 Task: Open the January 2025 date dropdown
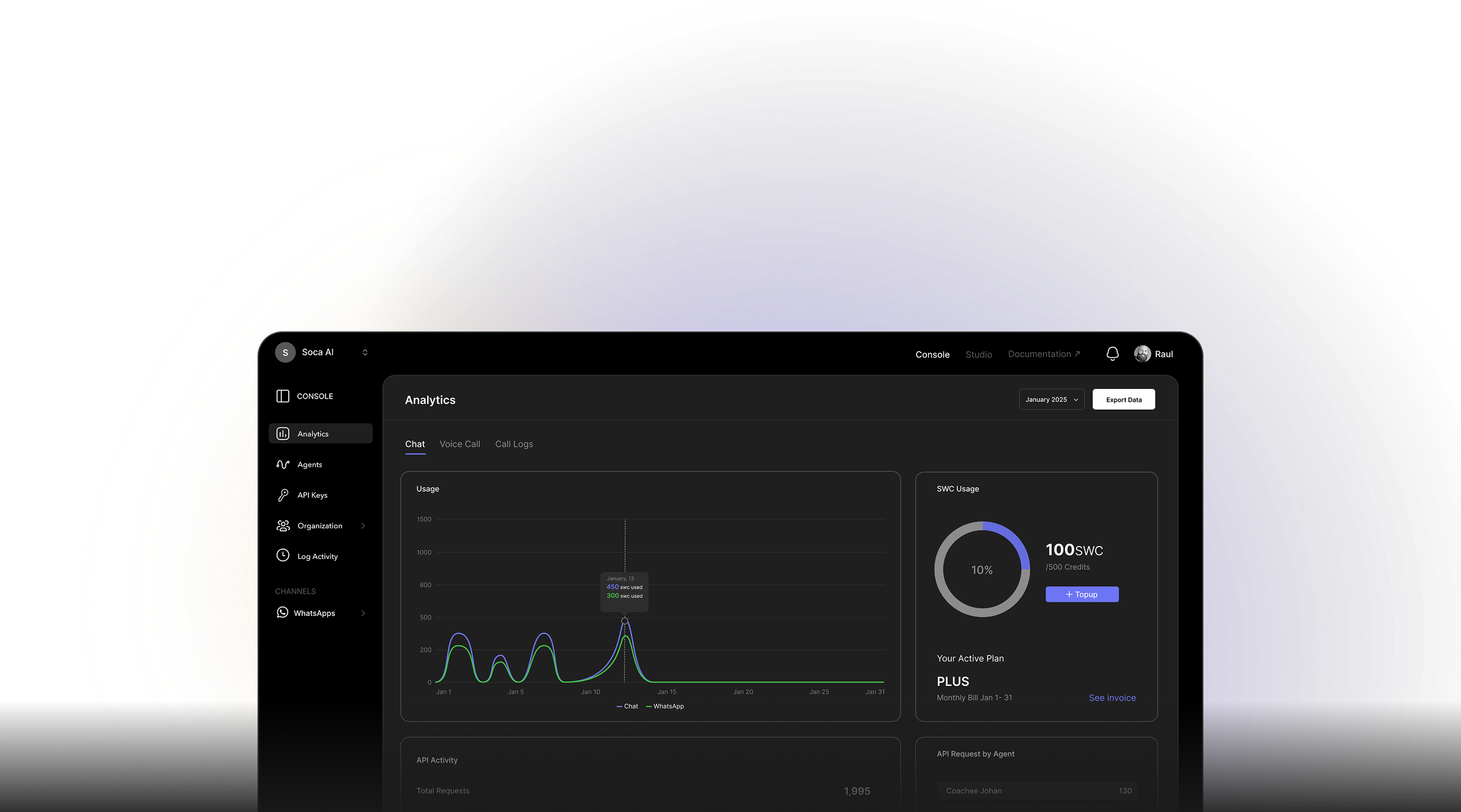pos(1052,399)
